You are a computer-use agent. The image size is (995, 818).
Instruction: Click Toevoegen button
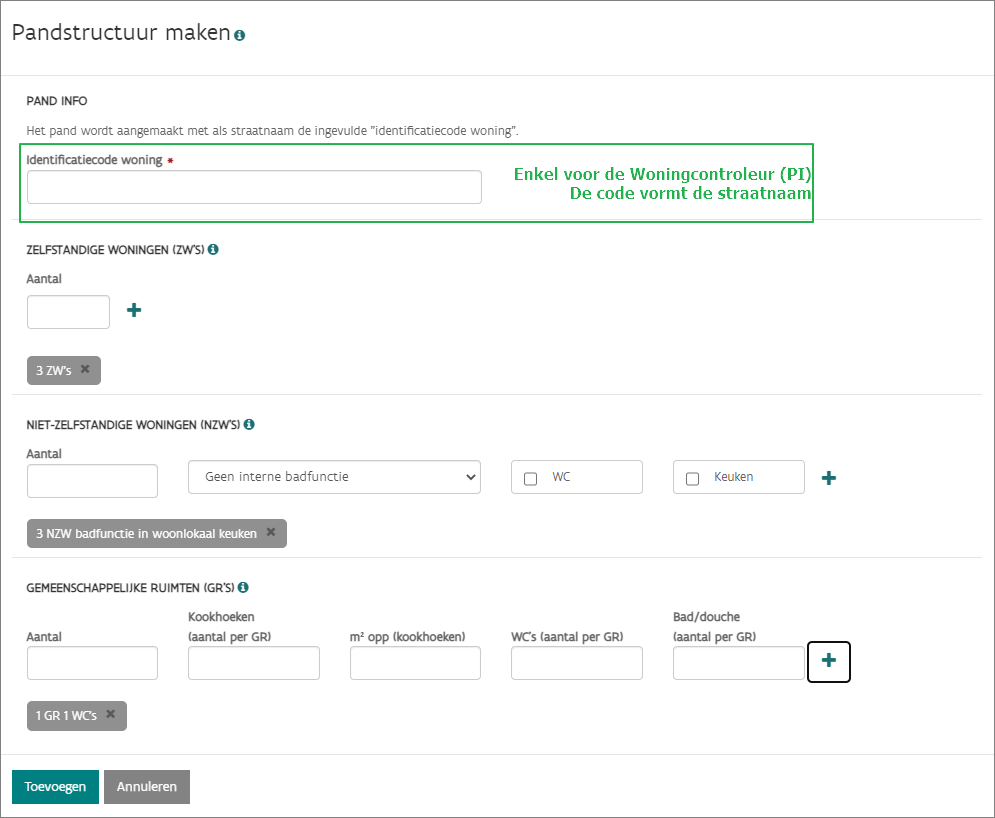55,786
